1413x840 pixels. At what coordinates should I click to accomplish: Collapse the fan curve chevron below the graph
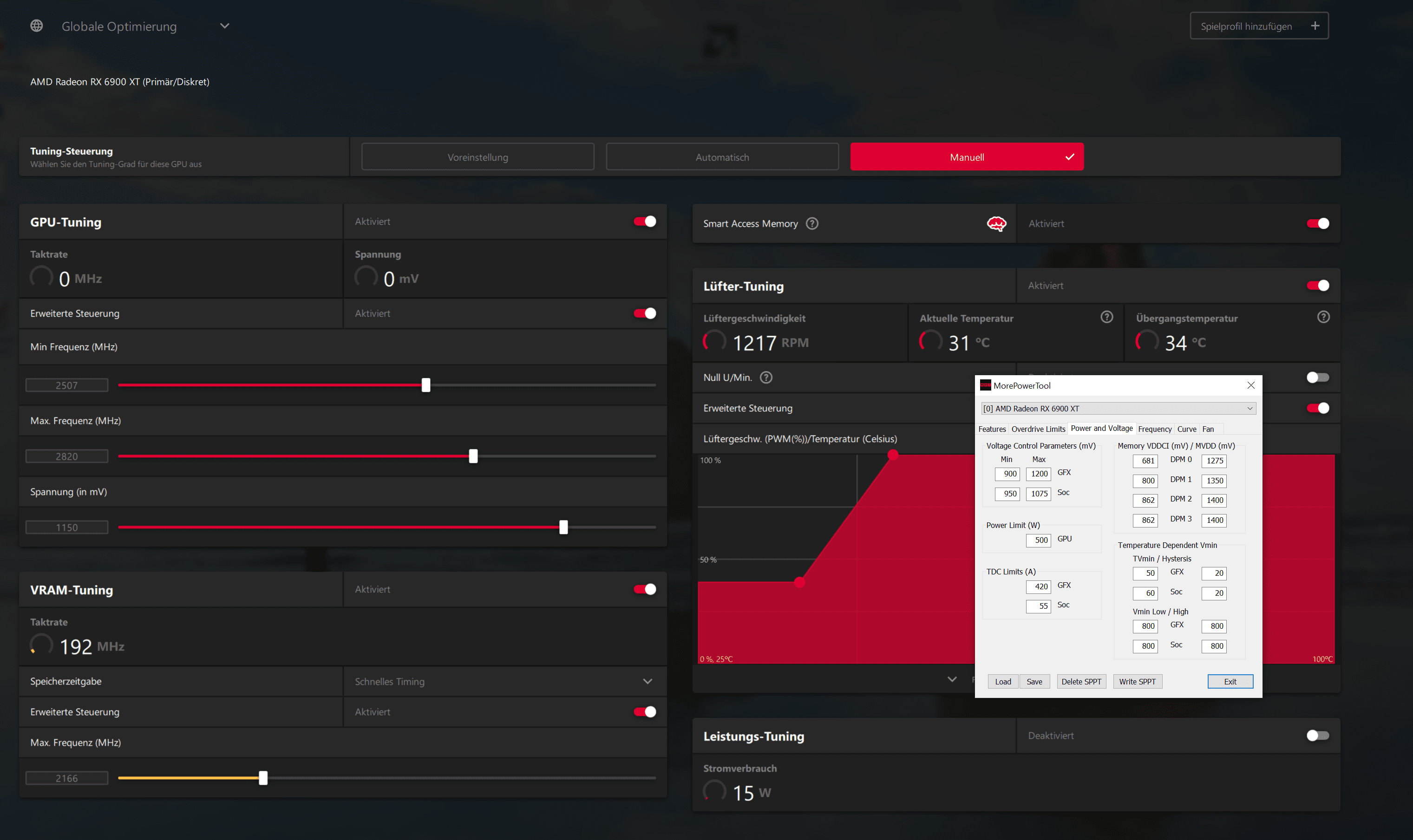[x=952, y=679]
